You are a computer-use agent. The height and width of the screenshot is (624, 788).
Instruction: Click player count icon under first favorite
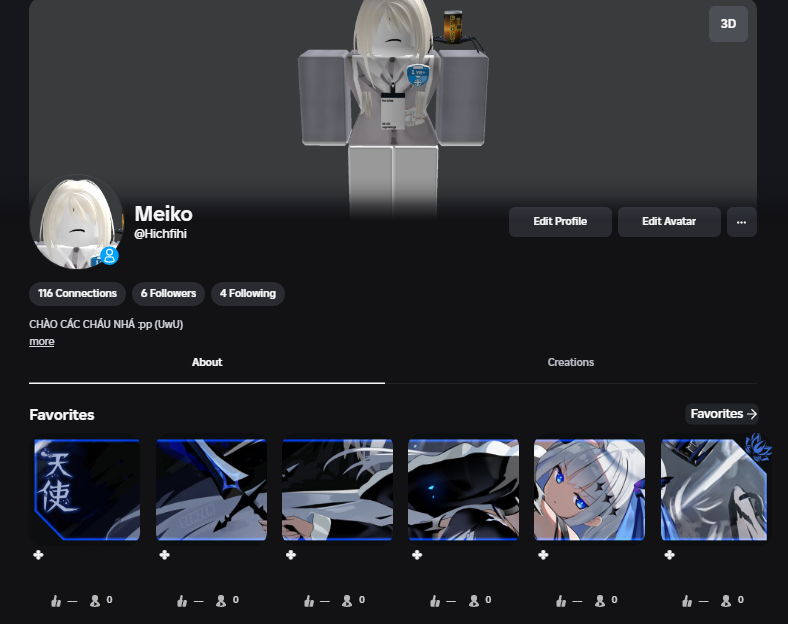96,601
